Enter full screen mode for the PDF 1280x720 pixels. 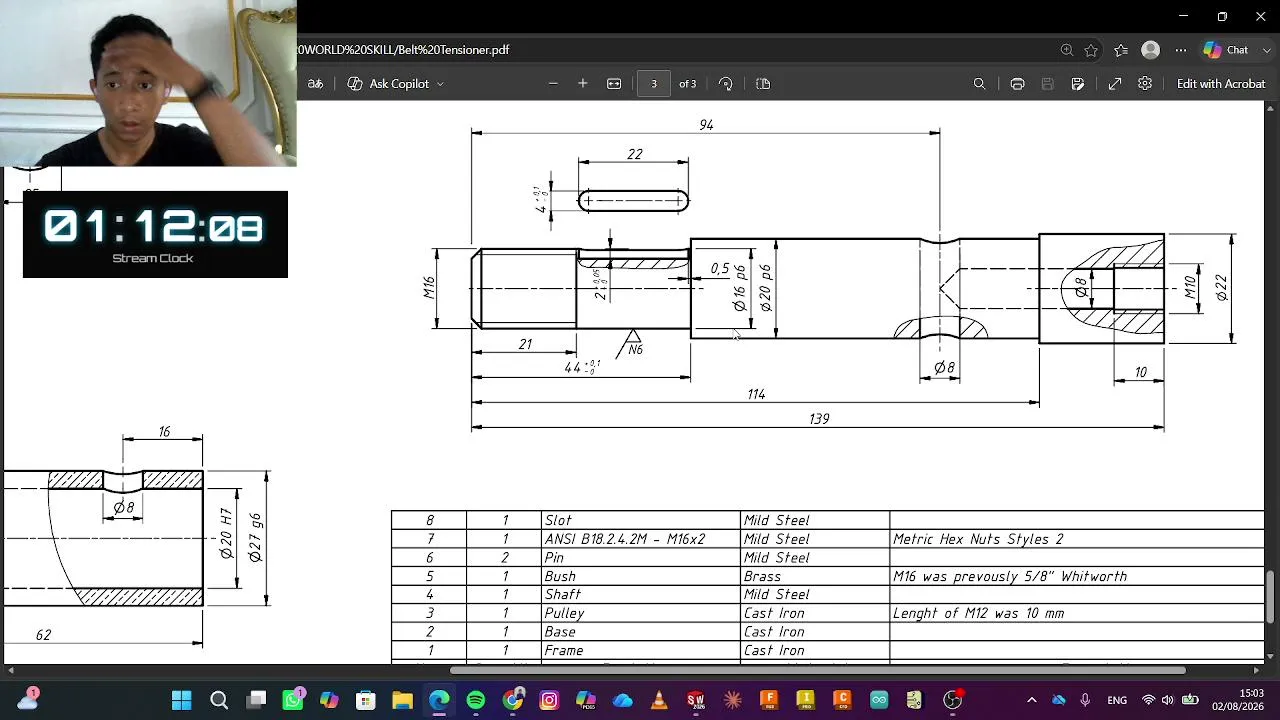coord(1115,84)
